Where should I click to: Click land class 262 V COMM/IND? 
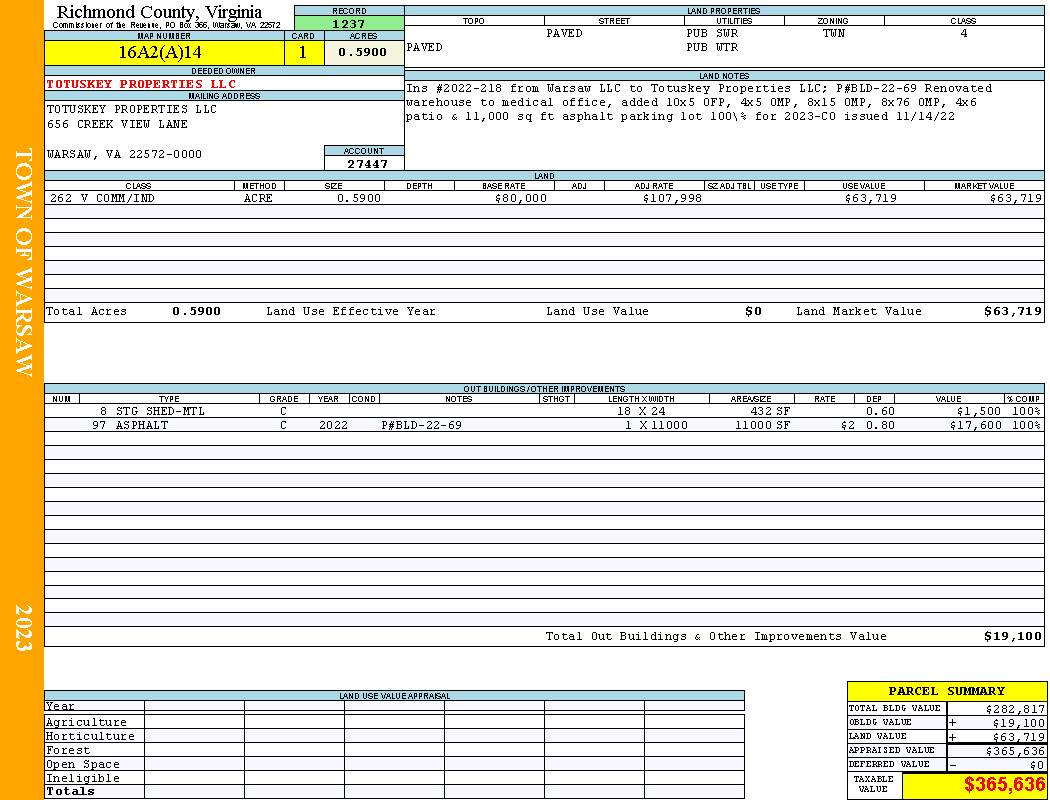tap(100, 198)
